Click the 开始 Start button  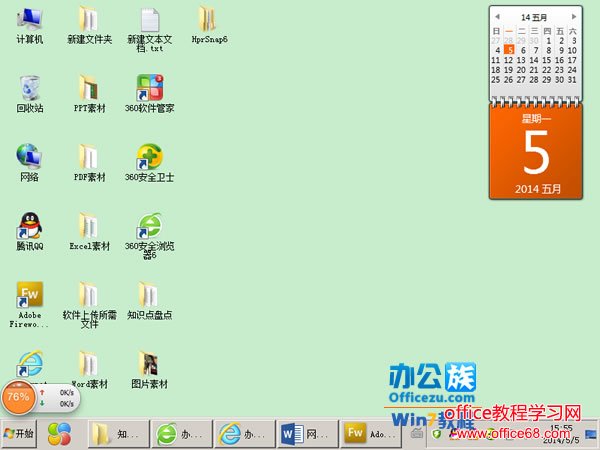19,434
